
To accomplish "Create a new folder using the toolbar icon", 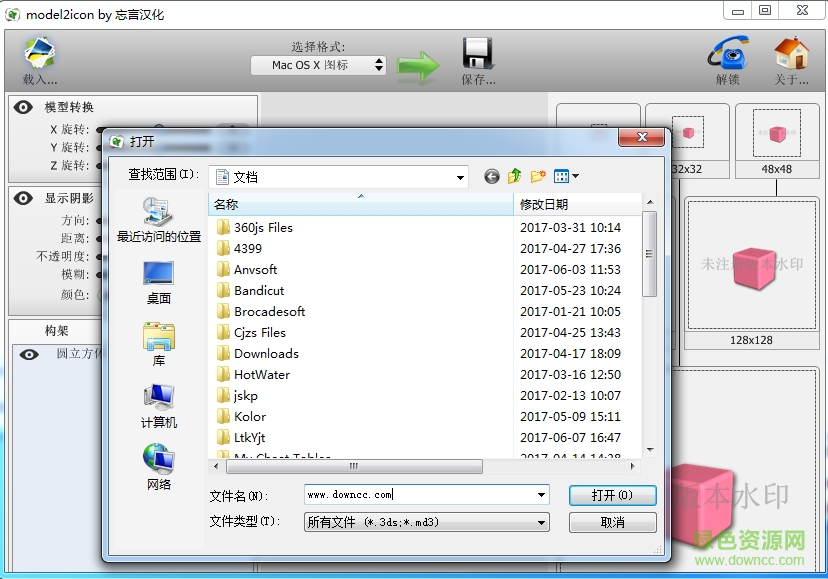I will (x=537, y=176).
